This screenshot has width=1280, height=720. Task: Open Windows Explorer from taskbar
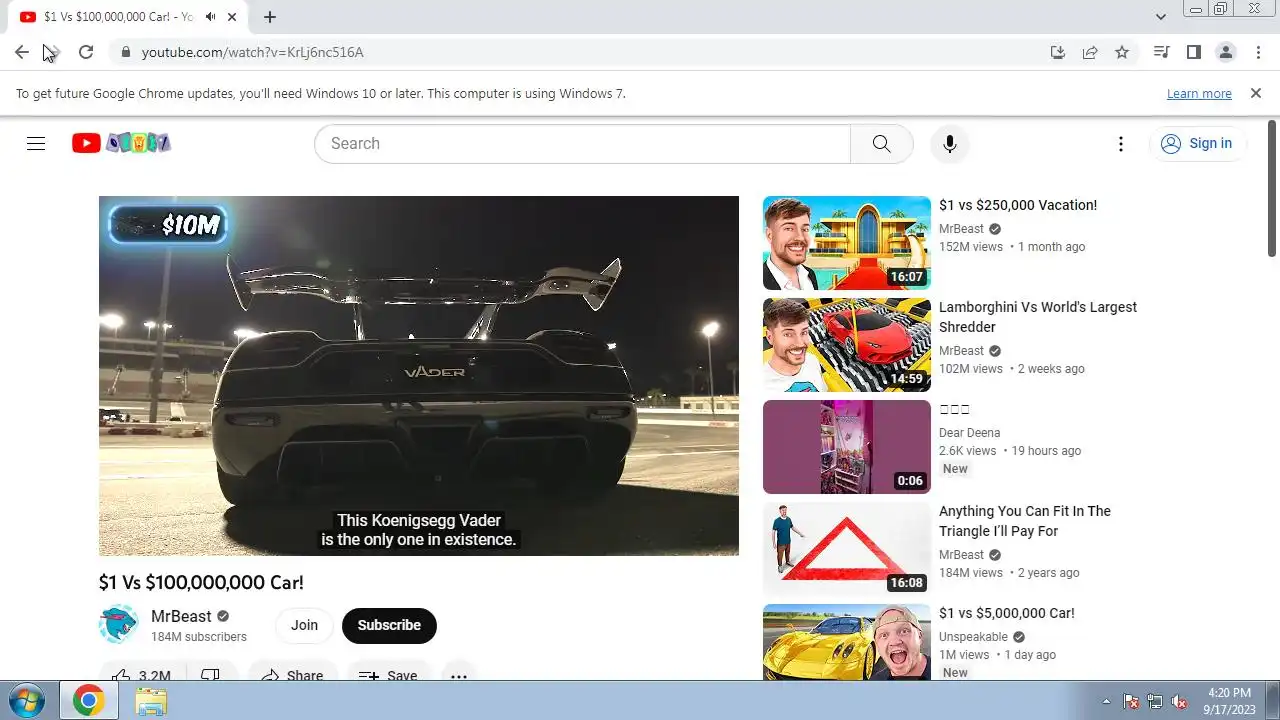tap(151, 701)
